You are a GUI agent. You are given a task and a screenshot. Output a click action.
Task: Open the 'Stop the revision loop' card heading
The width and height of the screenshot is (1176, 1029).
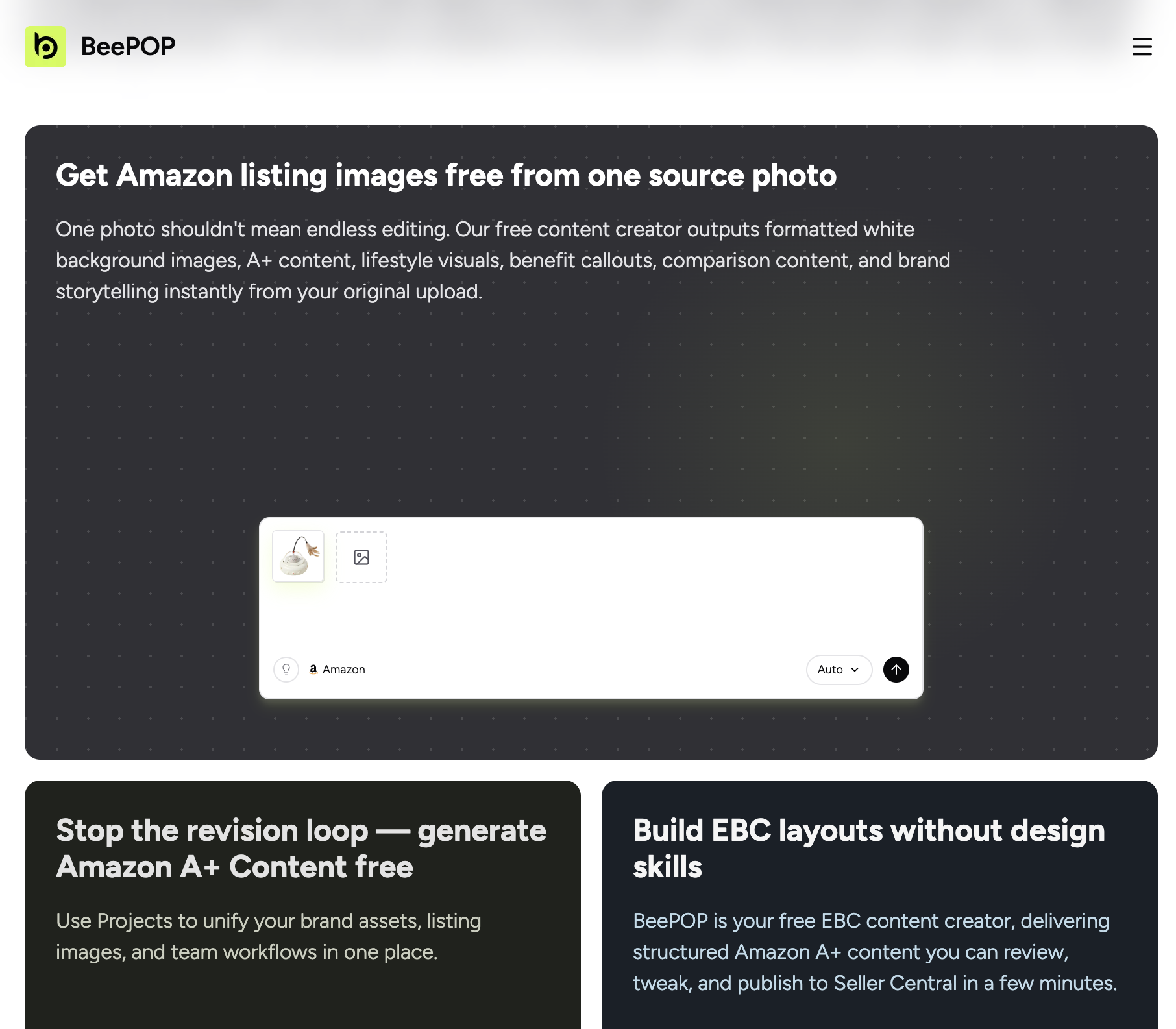coord(301,849)
